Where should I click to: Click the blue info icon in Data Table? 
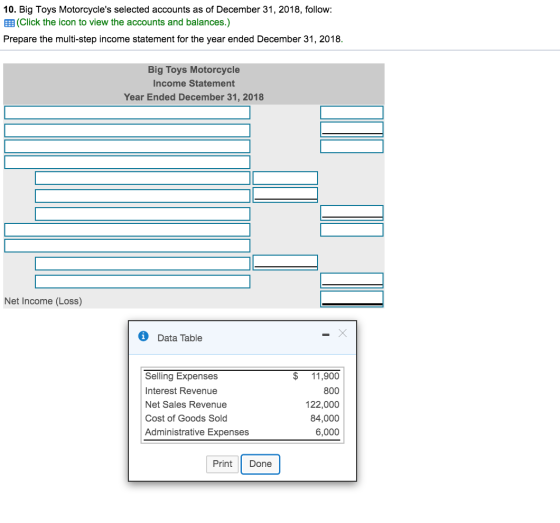143,336
